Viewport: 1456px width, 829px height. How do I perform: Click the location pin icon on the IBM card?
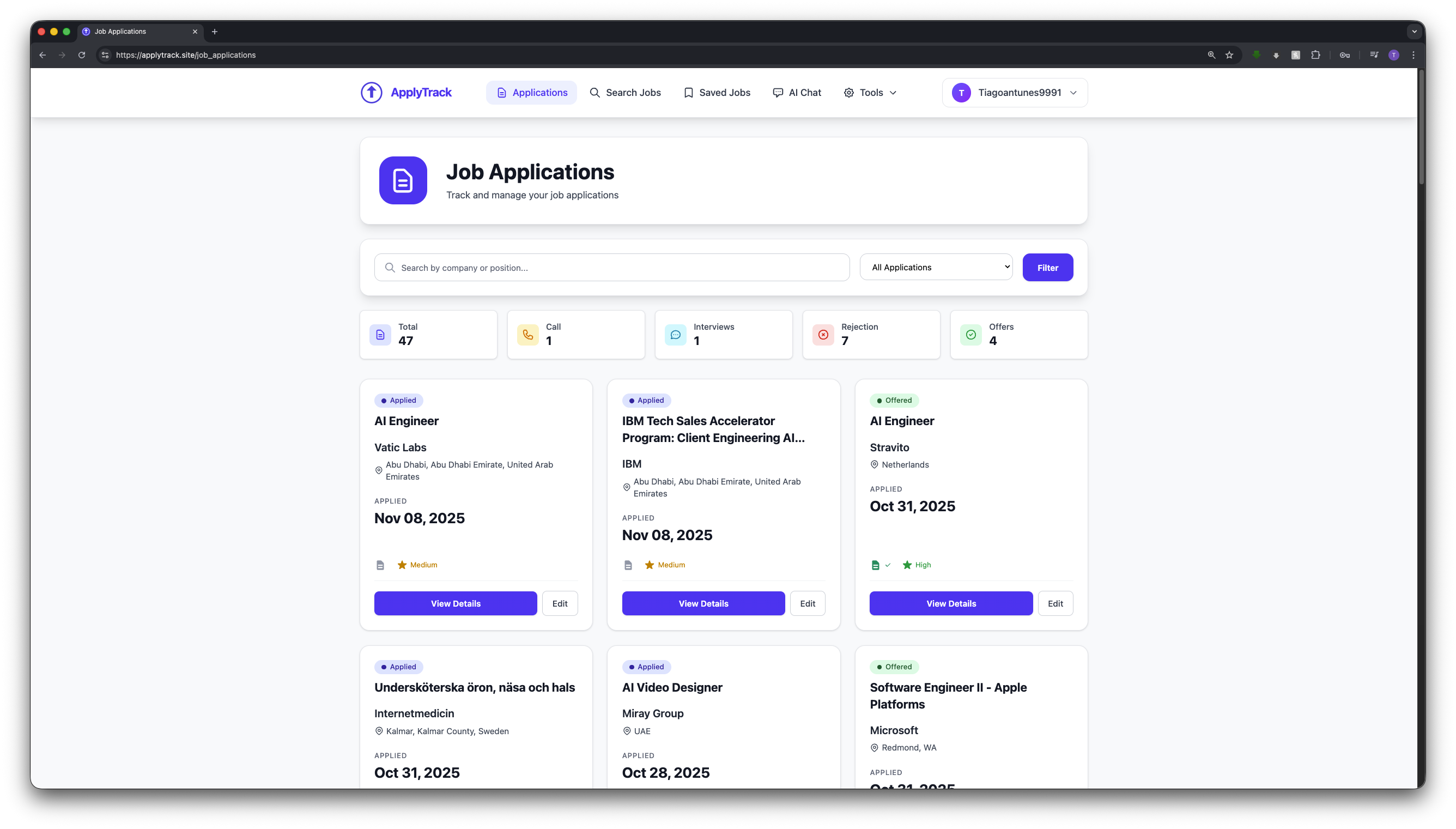tap(626, 487)
